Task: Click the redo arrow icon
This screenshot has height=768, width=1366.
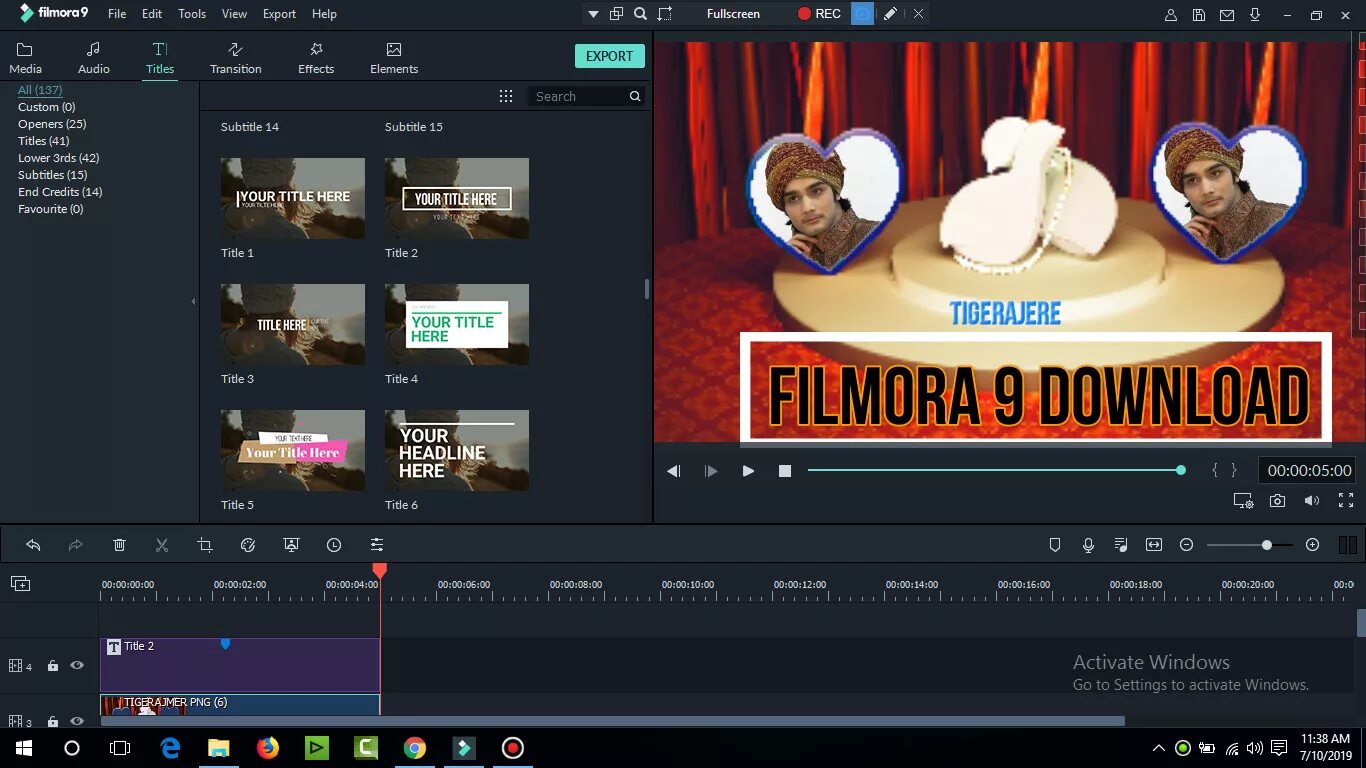Action: click(x=76, y=545)
